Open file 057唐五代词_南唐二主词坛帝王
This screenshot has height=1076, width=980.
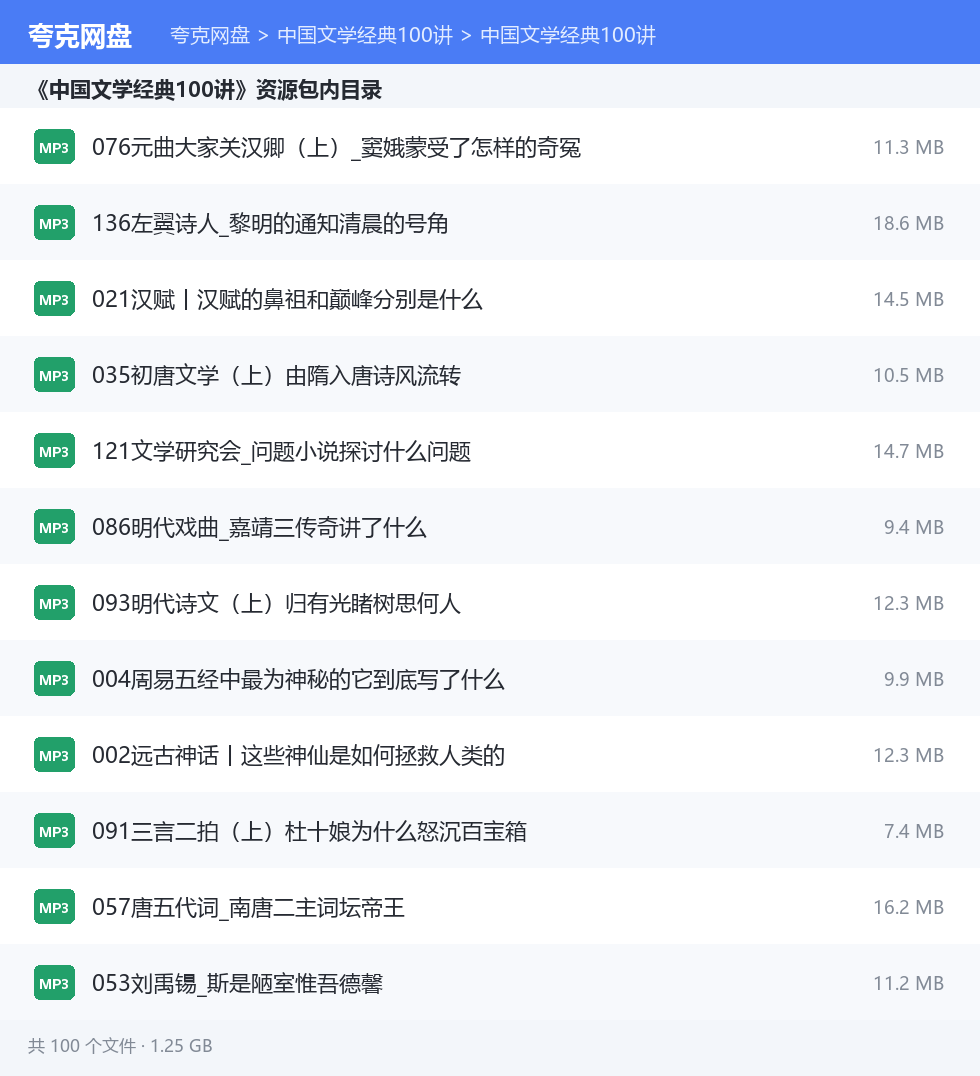pos(248,908)
